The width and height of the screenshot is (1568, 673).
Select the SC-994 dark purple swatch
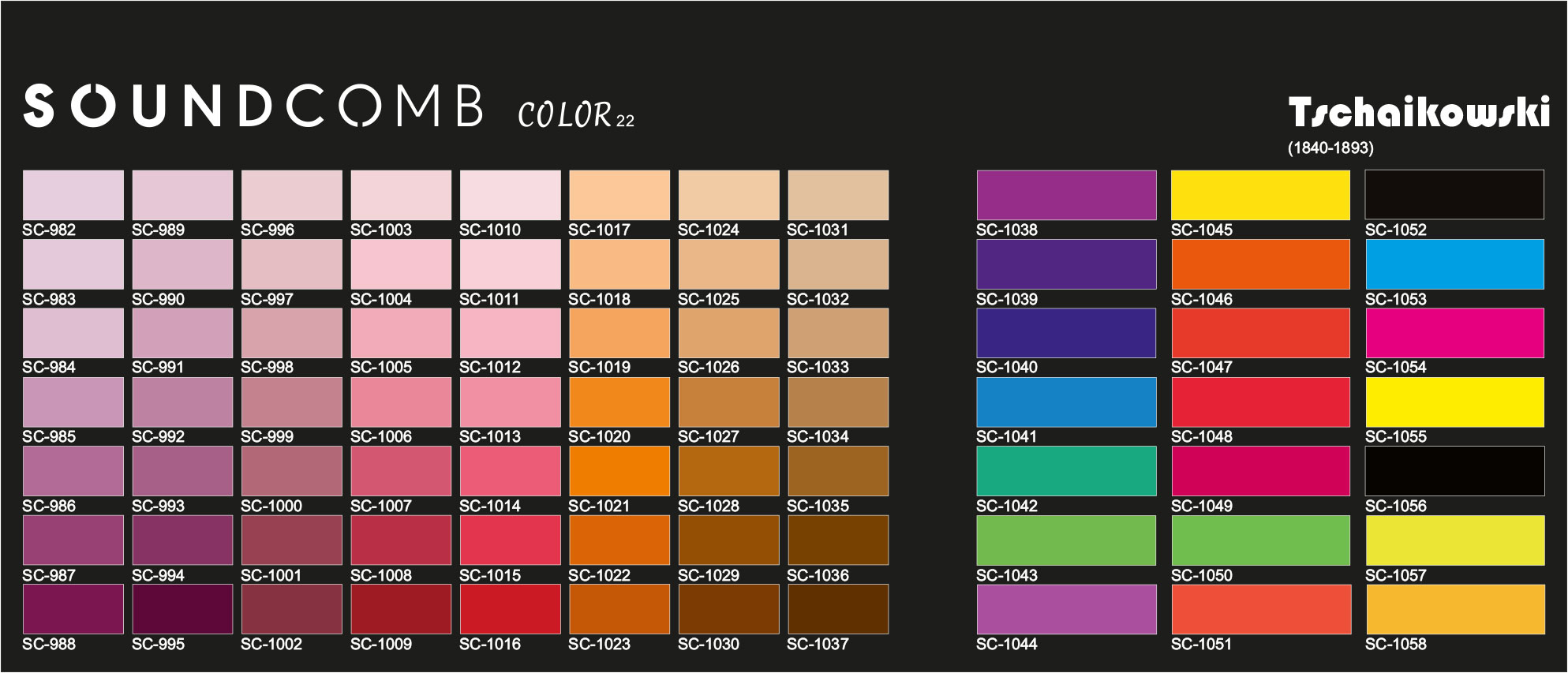(182, 540)
